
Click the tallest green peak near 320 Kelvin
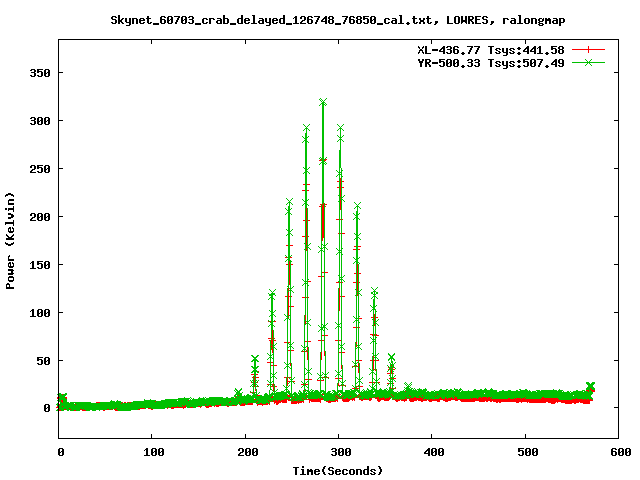pos(323,102)
